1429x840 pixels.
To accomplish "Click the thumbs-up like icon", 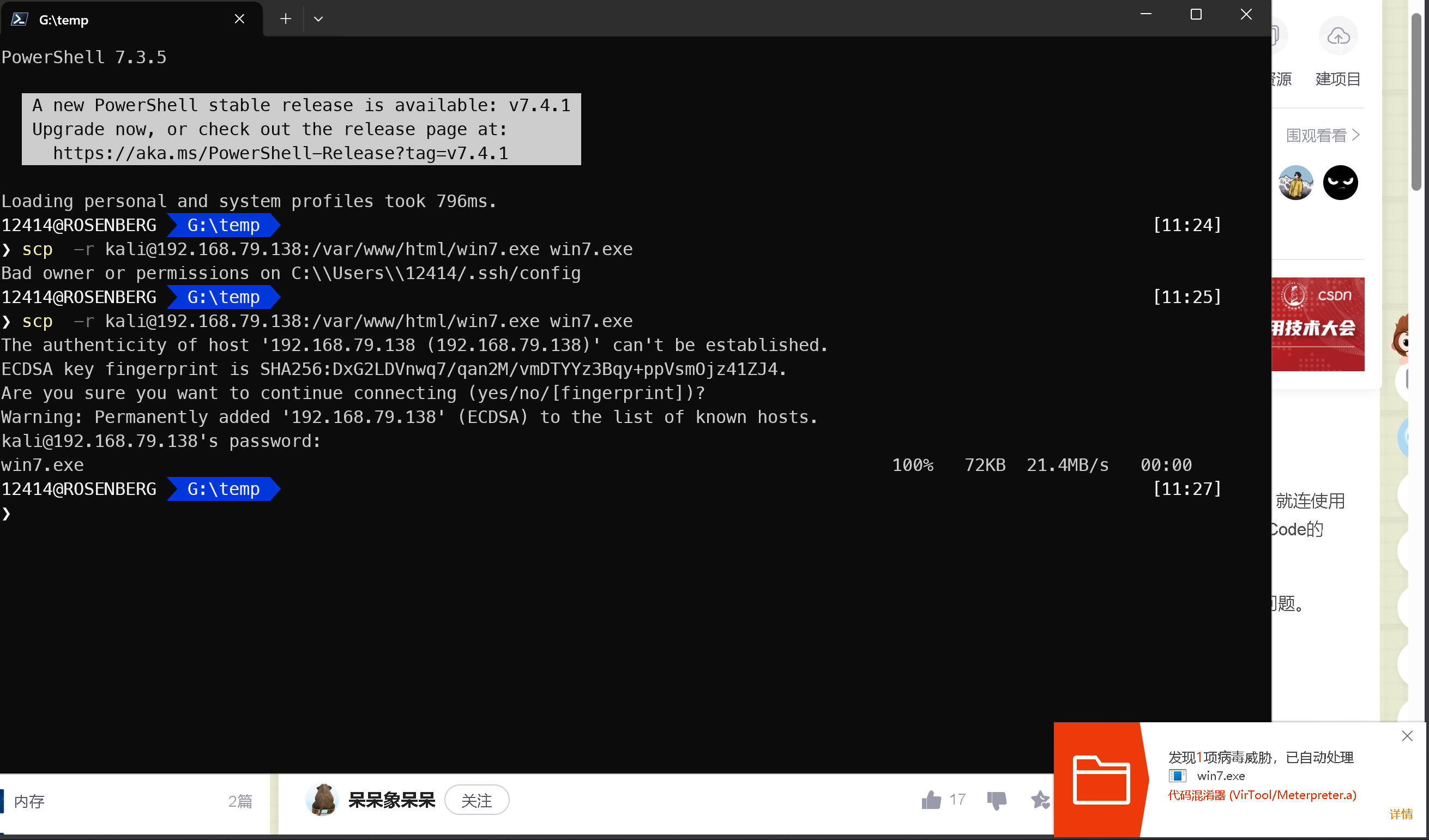I will click(x=931, y=800).
